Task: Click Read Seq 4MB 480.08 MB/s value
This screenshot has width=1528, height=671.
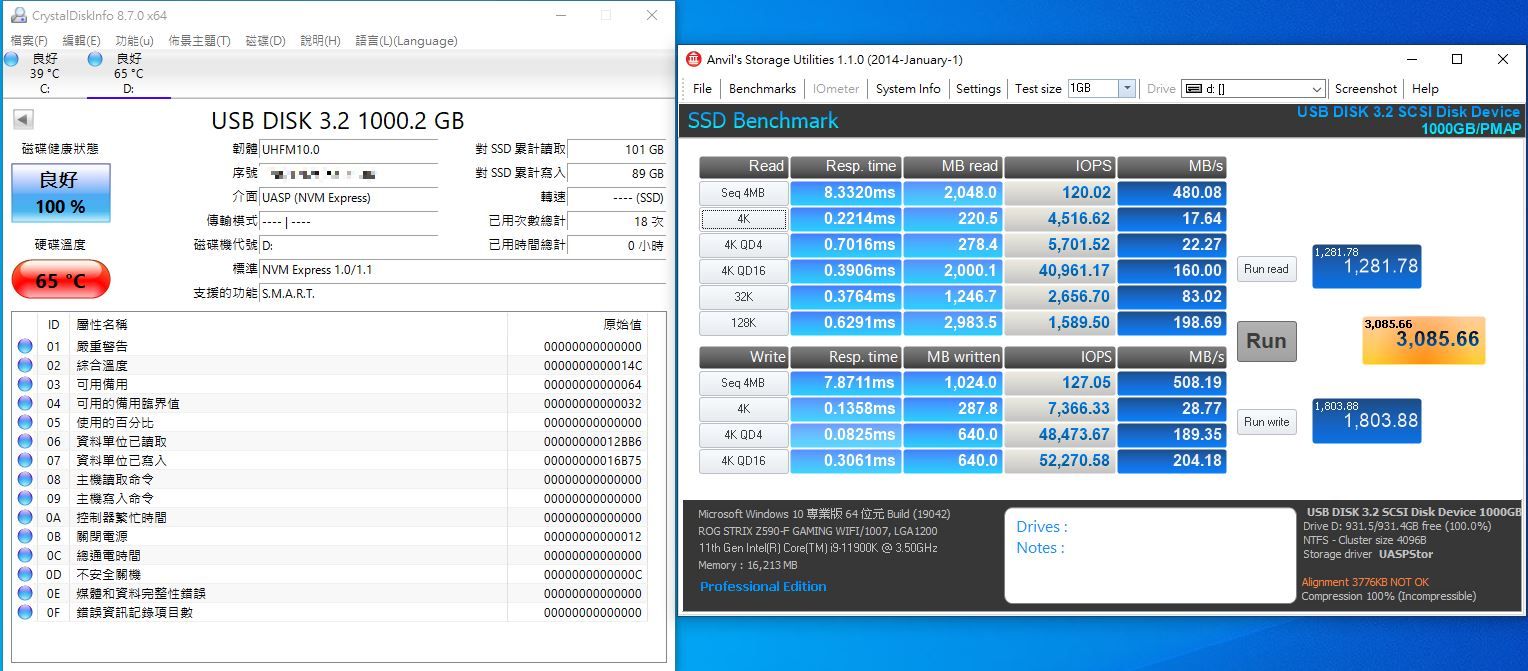Action: click(1172, 193)
